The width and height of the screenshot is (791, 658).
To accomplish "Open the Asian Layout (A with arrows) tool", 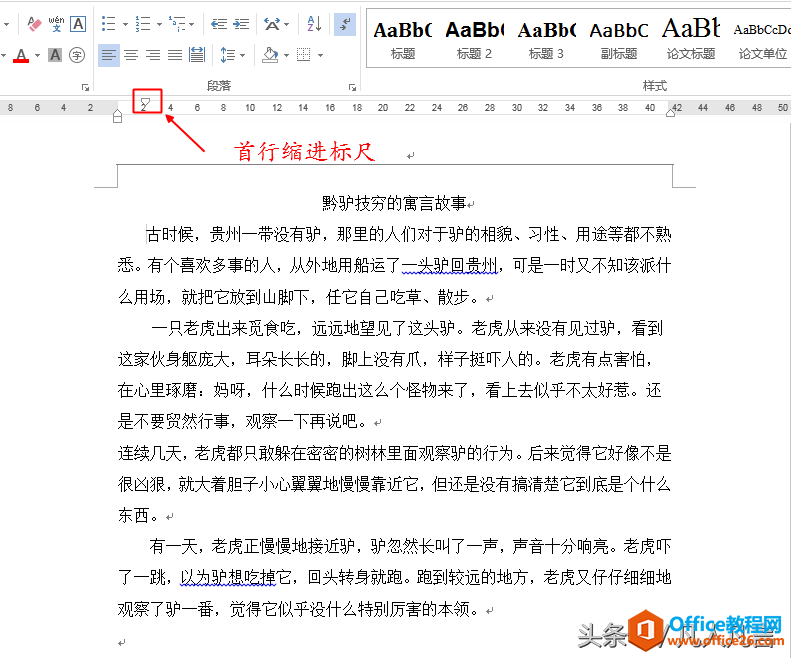I will click(272, 24).
